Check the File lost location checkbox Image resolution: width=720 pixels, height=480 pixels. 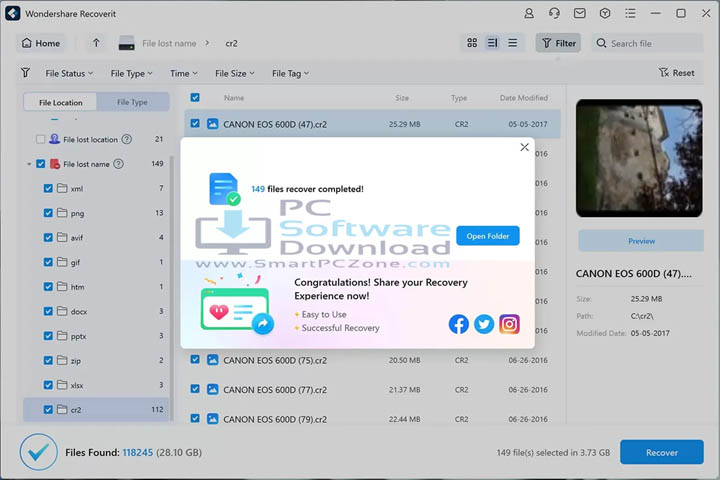point(40,139)
